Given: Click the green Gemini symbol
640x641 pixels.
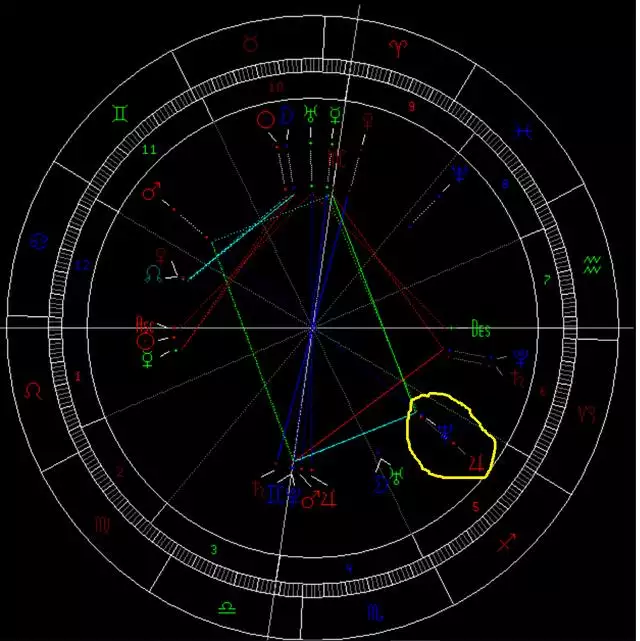Looking at the screenshot, I should click(x=120, y=116).
